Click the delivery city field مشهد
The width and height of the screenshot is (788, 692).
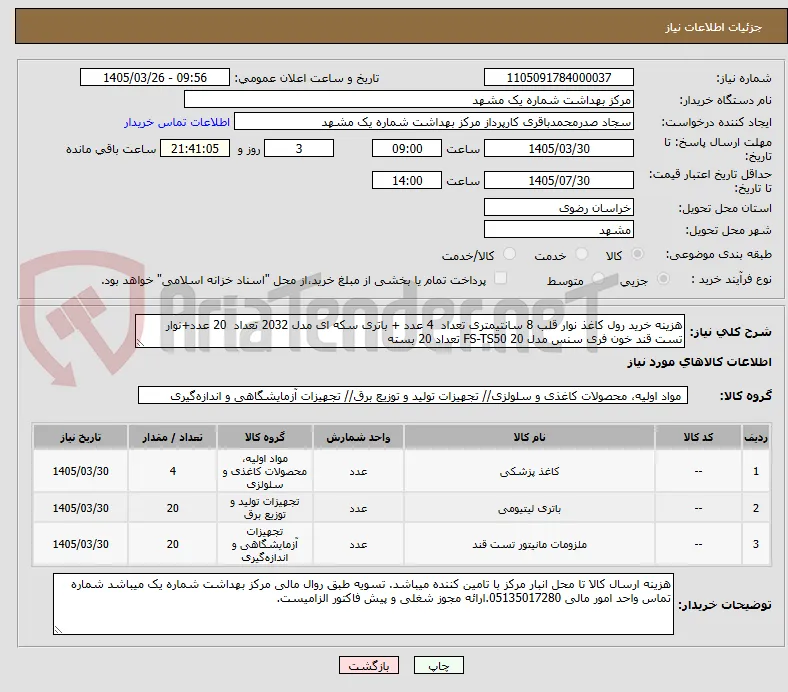559,229
